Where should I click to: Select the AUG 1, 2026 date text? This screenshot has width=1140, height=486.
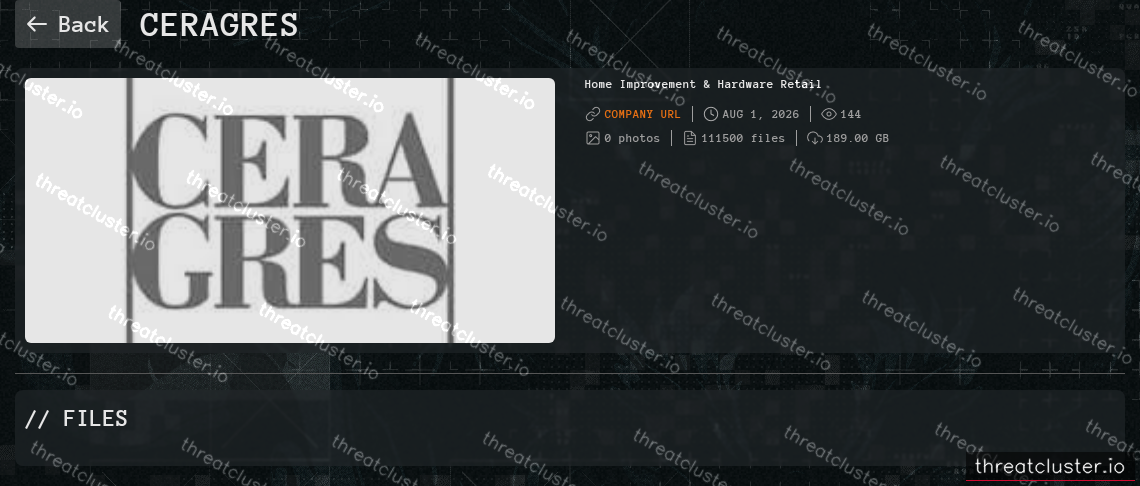[760, 114]
